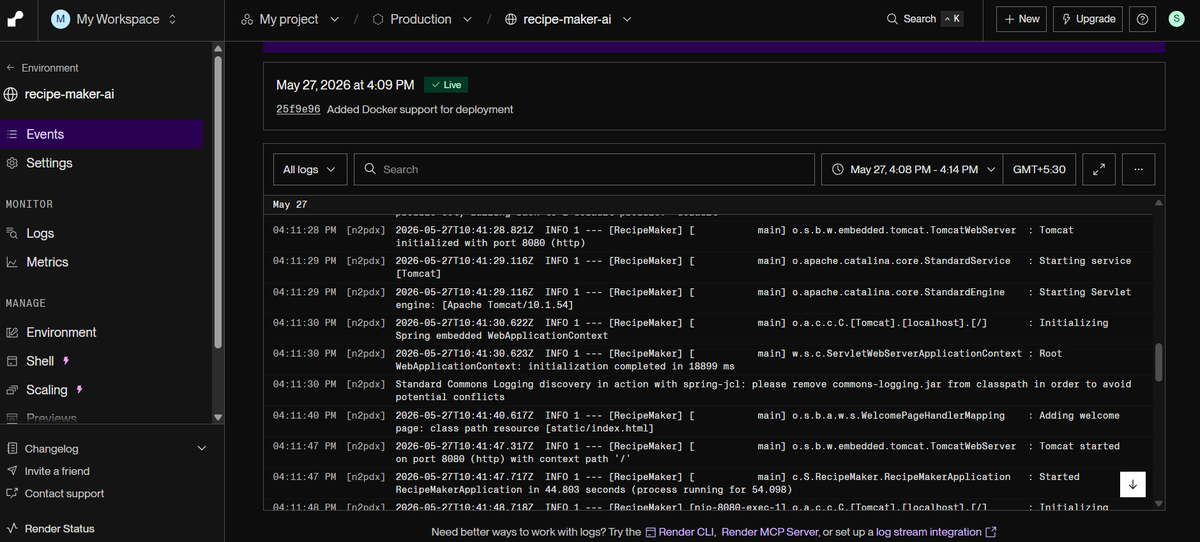Click Invite a friend
1200x542 pixels.
[57, 471]
